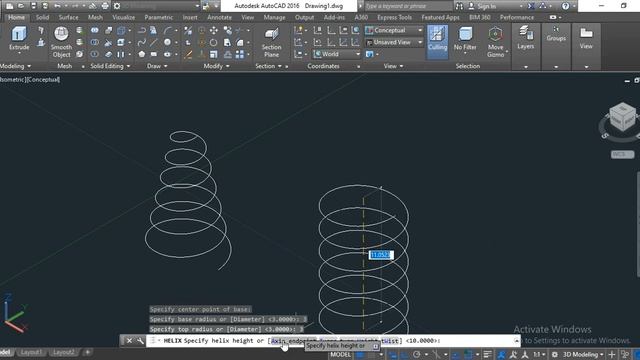Expand the Solid Editing panel

(x=110, y=66)
